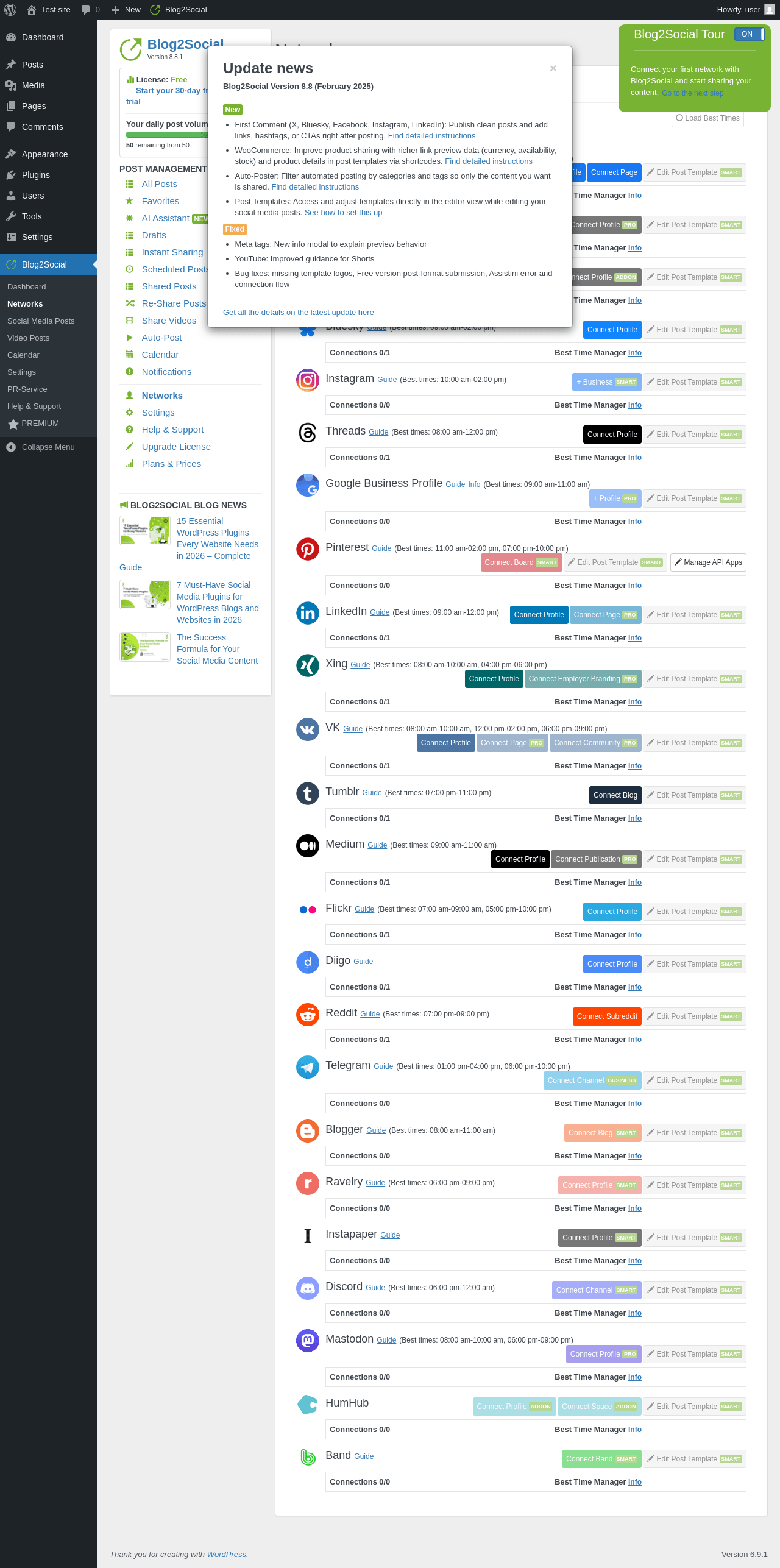Click Connect Channel button for Discord
The width and height of the screenshot is (780, 1568).
597,1290
